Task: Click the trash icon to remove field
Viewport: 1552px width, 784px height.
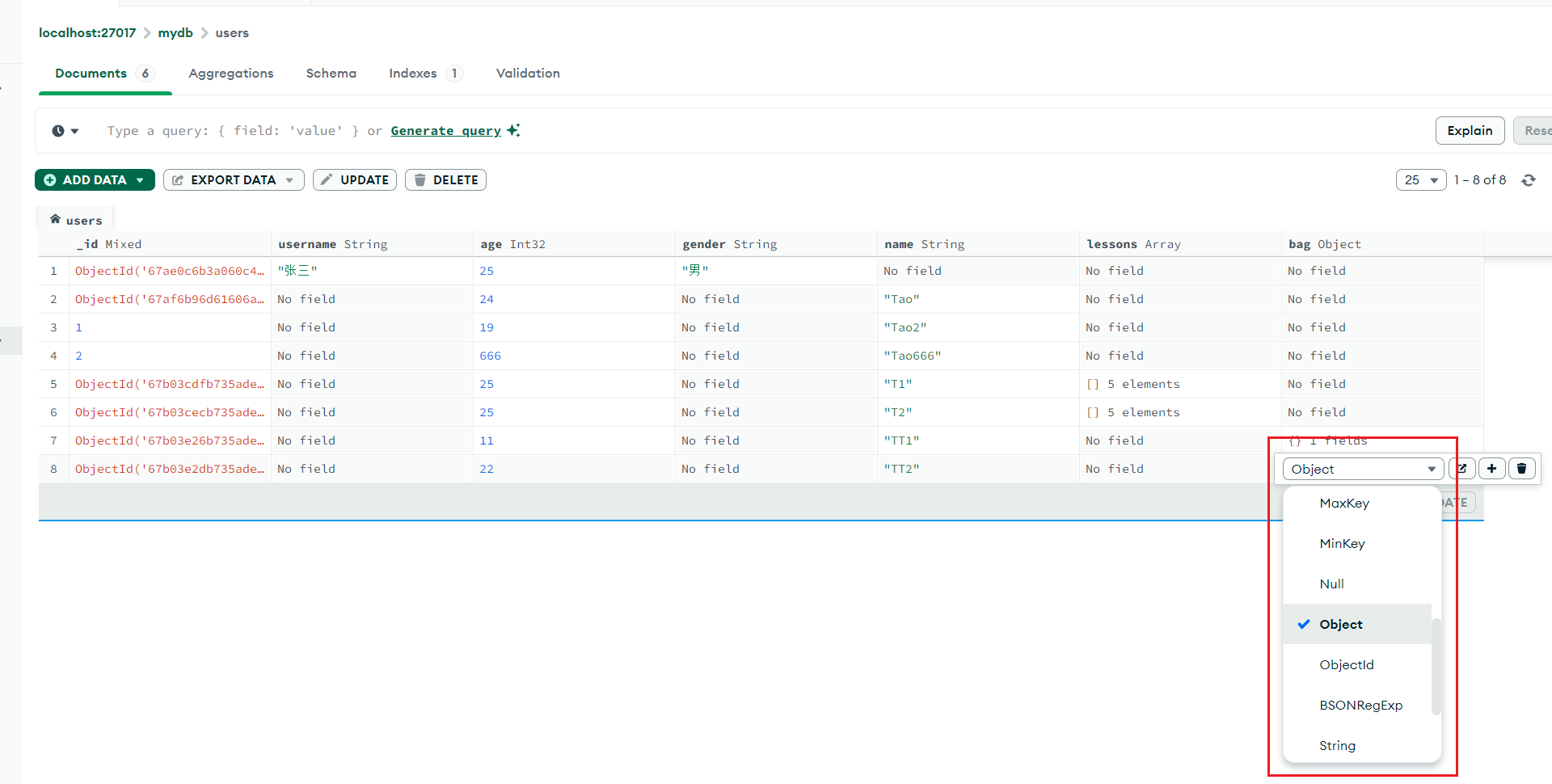Action: pos(1521,469)
